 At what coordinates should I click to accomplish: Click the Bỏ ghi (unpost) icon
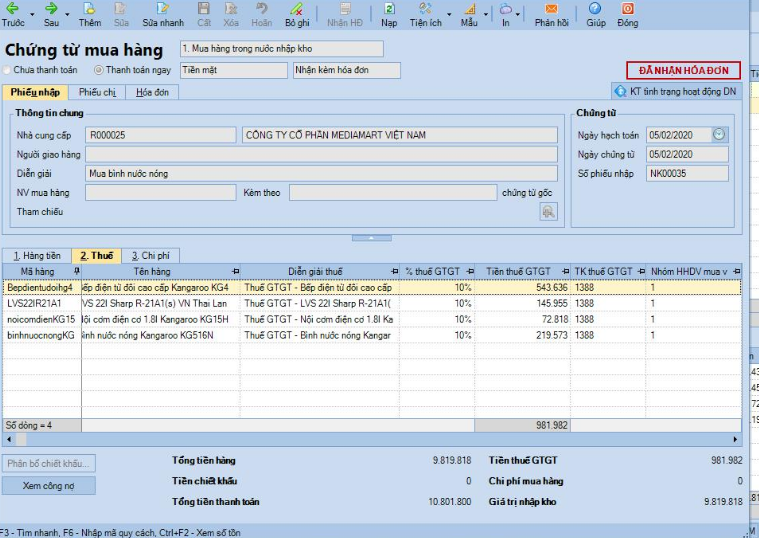(x=297, y=8)
